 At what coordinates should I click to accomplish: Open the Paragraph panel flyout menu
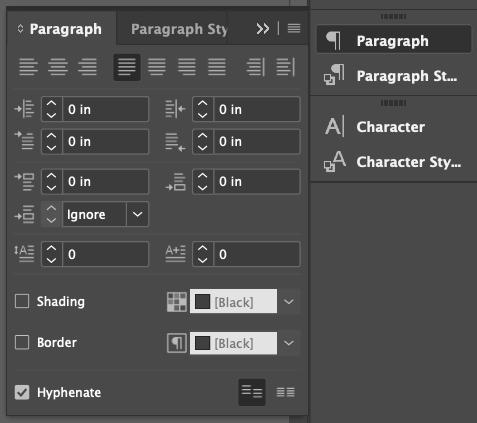[x=294, y=29]
